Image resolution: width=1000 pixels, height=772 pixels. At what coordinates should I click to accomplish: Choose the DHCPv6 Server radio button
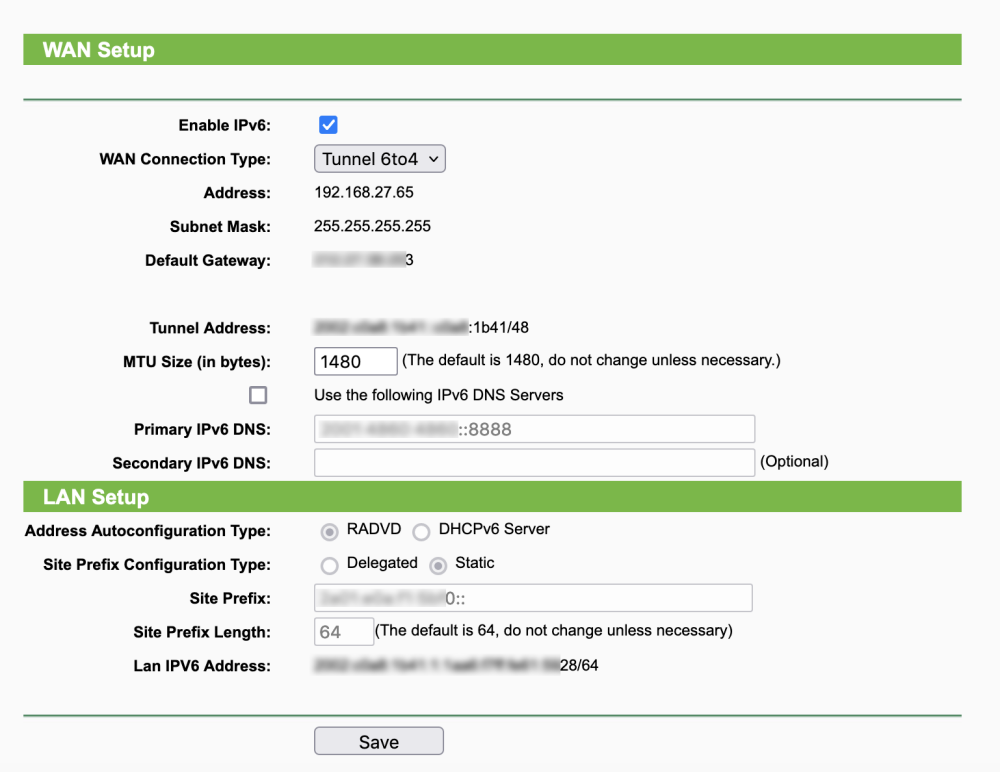pyautogui.click(x=421, y=531)
